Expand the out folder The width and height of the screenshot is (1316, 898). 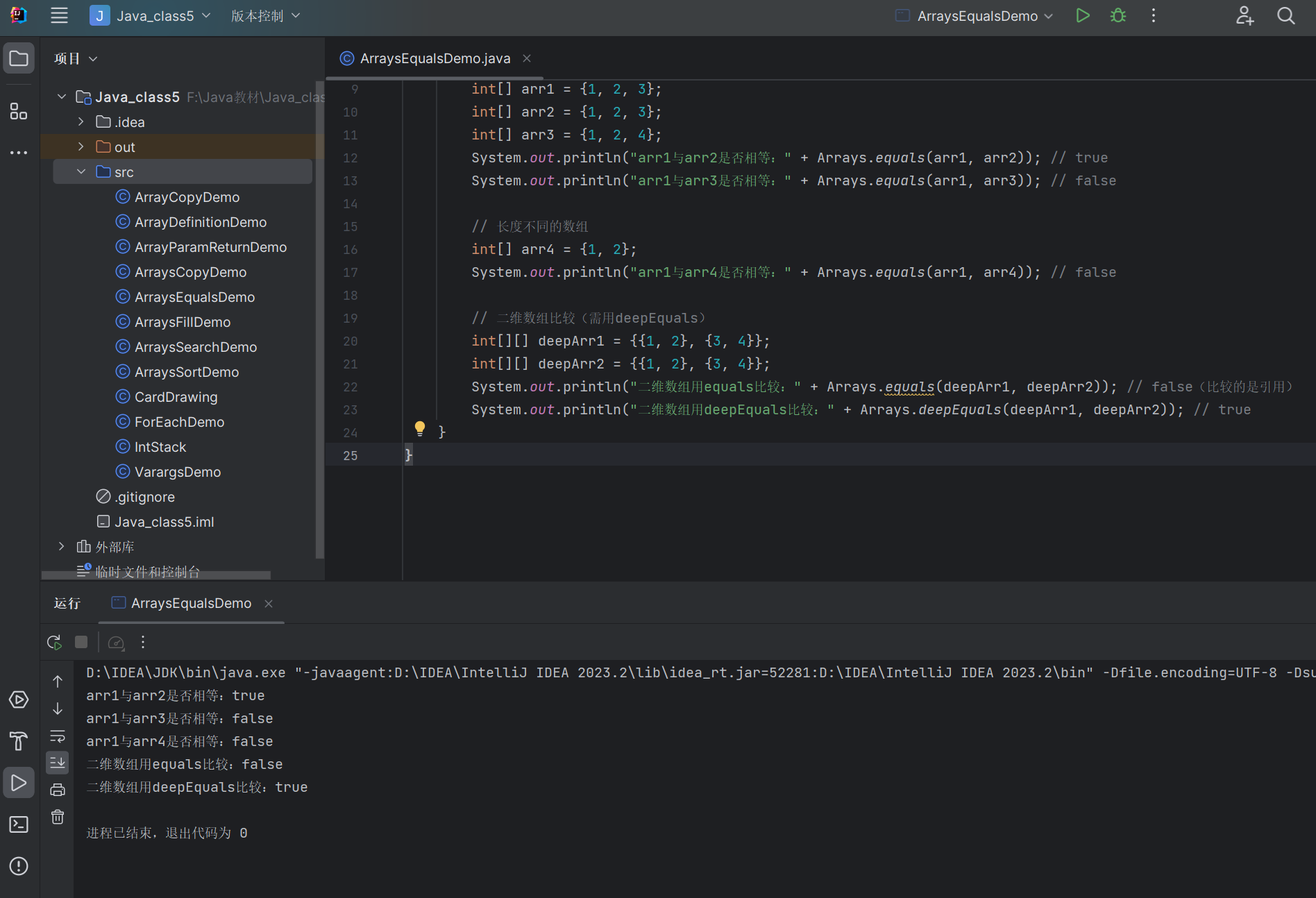pos(81,146)
